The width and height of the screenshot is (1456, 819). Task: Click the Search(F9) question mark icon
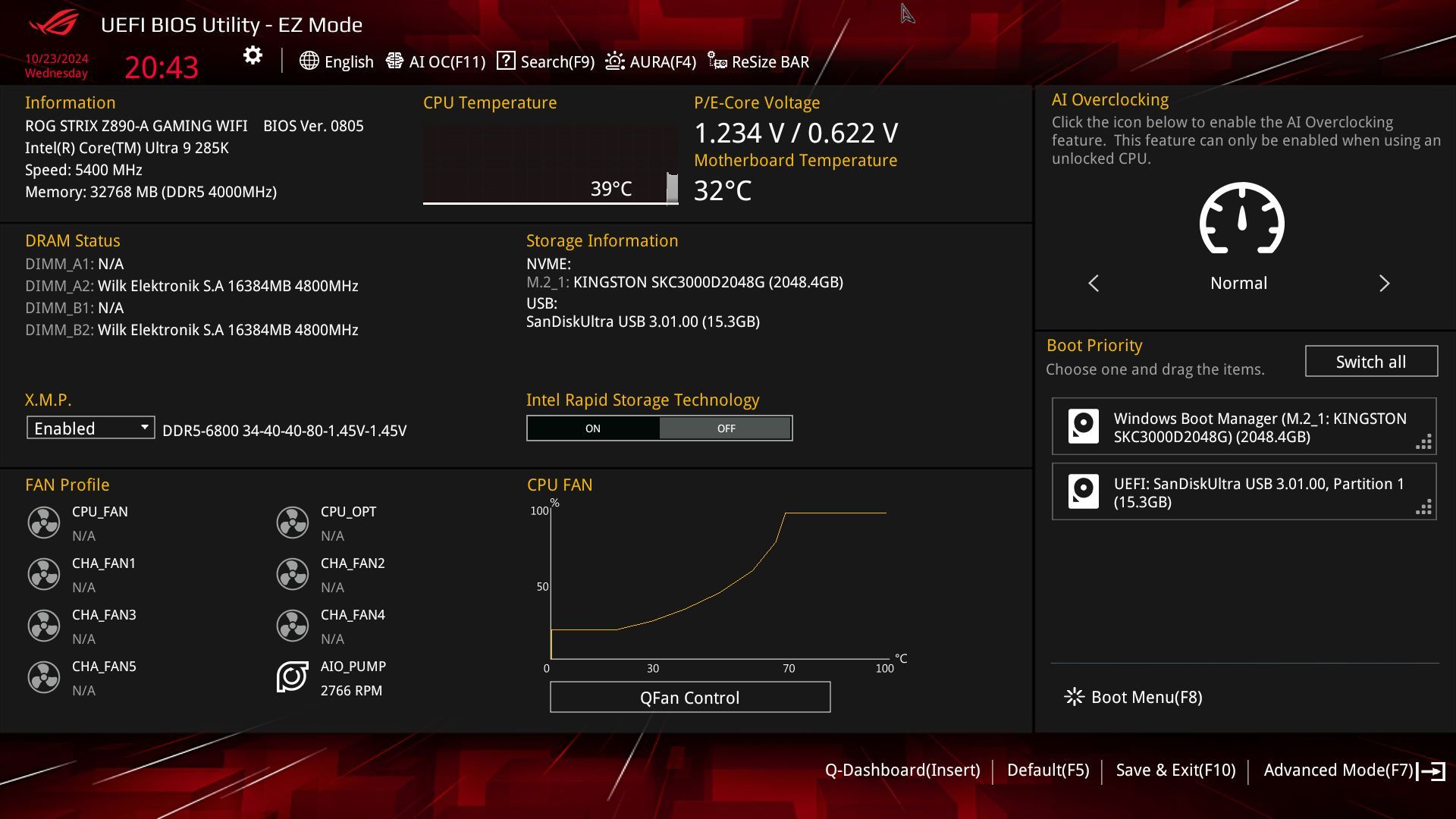pos(506,61)
